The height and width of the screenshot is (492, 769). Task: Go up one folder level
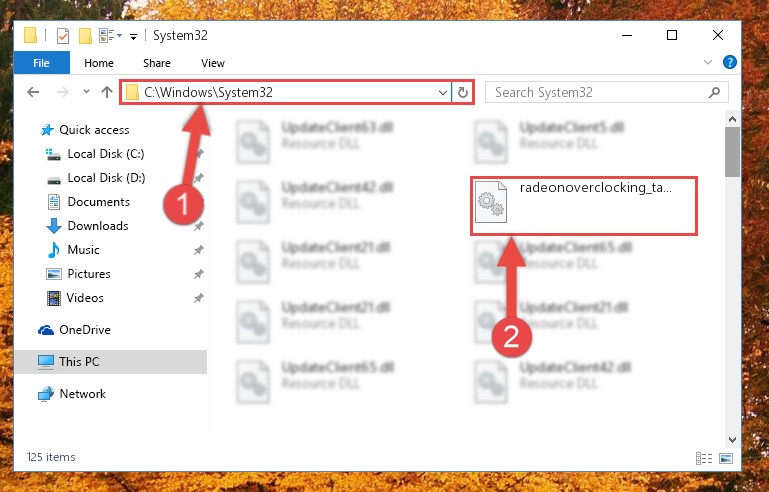[x=107, y=92]
